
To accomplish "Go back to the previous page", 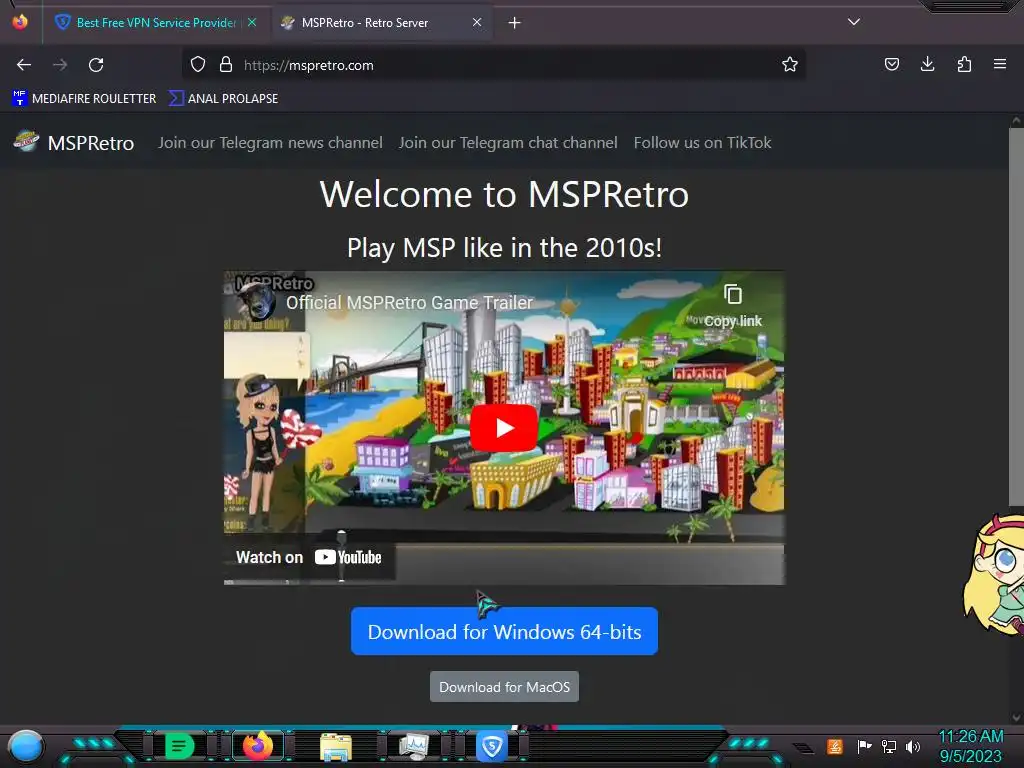I will click(x=24, y=65).
